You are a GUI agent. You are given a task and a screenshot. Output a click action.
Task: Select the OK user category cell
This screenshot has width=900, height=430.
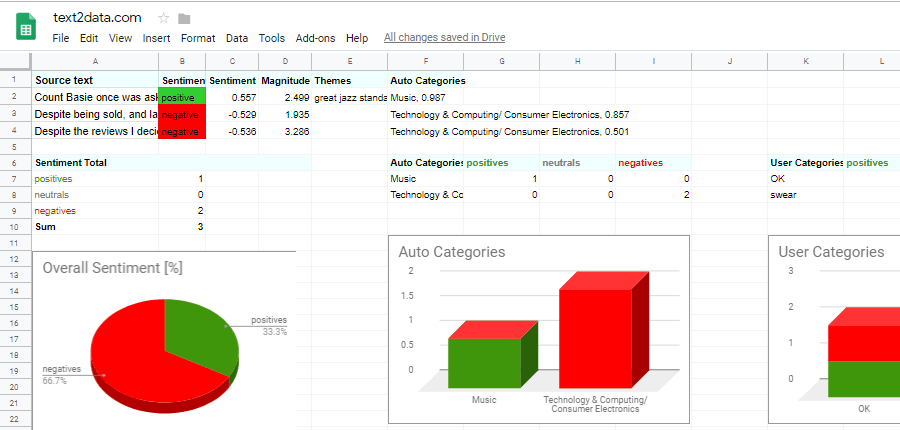coord(806,179)
